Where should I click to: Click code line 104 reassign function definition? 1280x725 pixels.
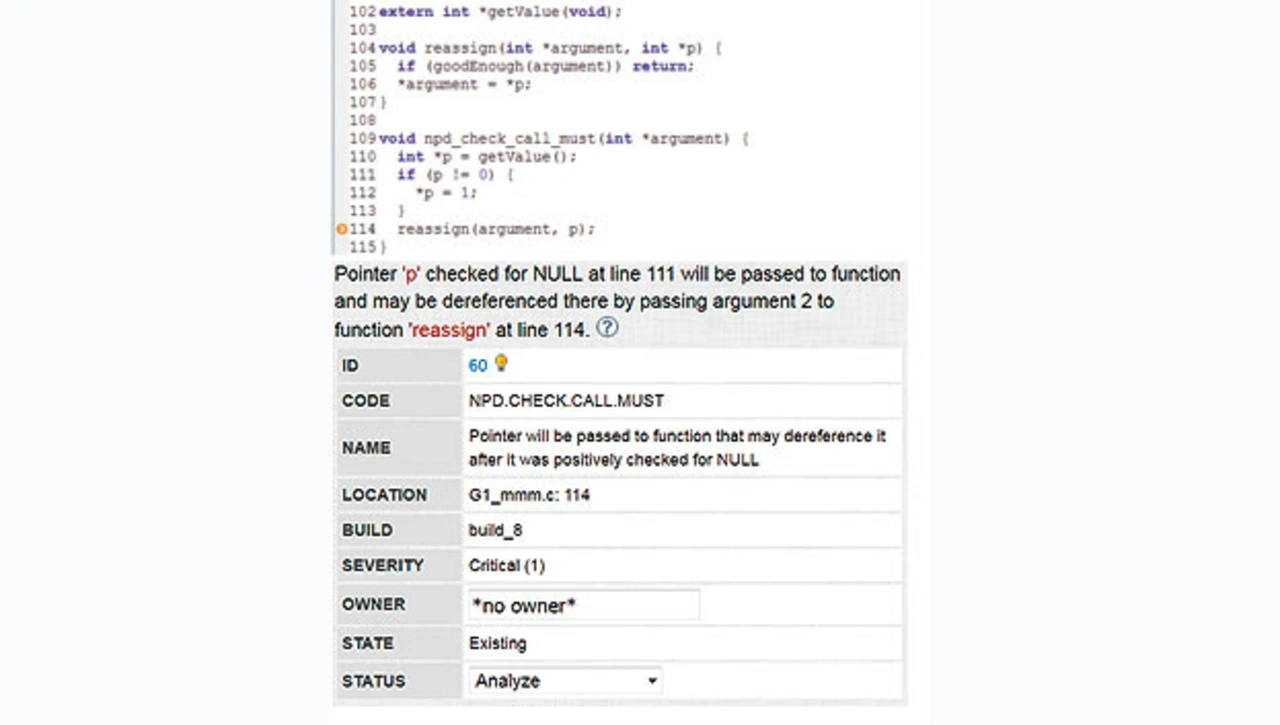(550, 48)
